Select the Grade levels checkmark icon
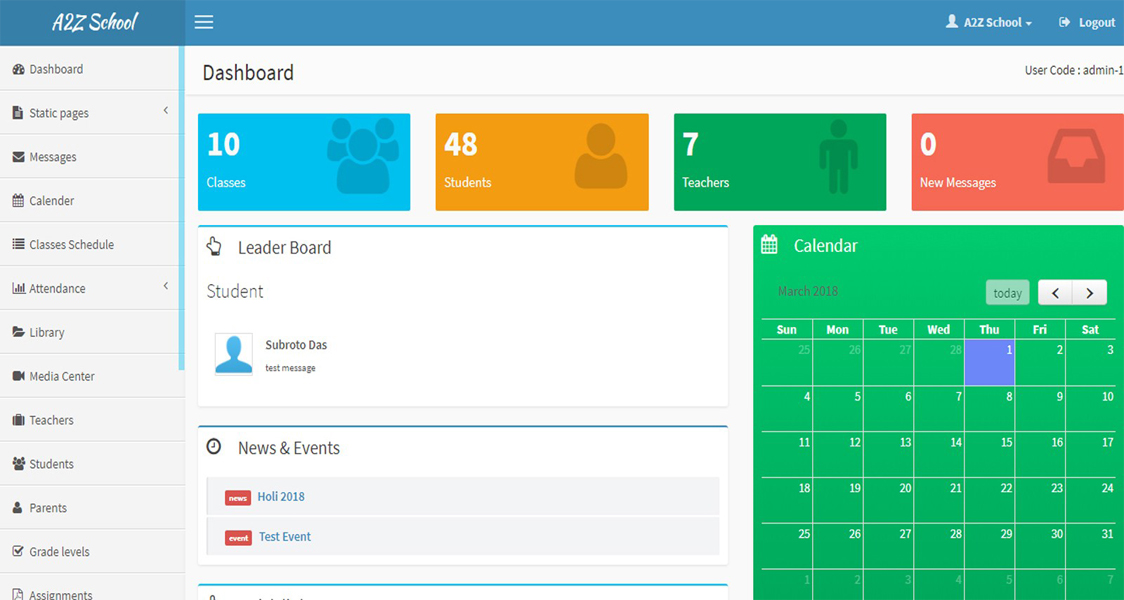This screenshot has width=1124, height=600. pyautogui.click(x=19, y=551)
